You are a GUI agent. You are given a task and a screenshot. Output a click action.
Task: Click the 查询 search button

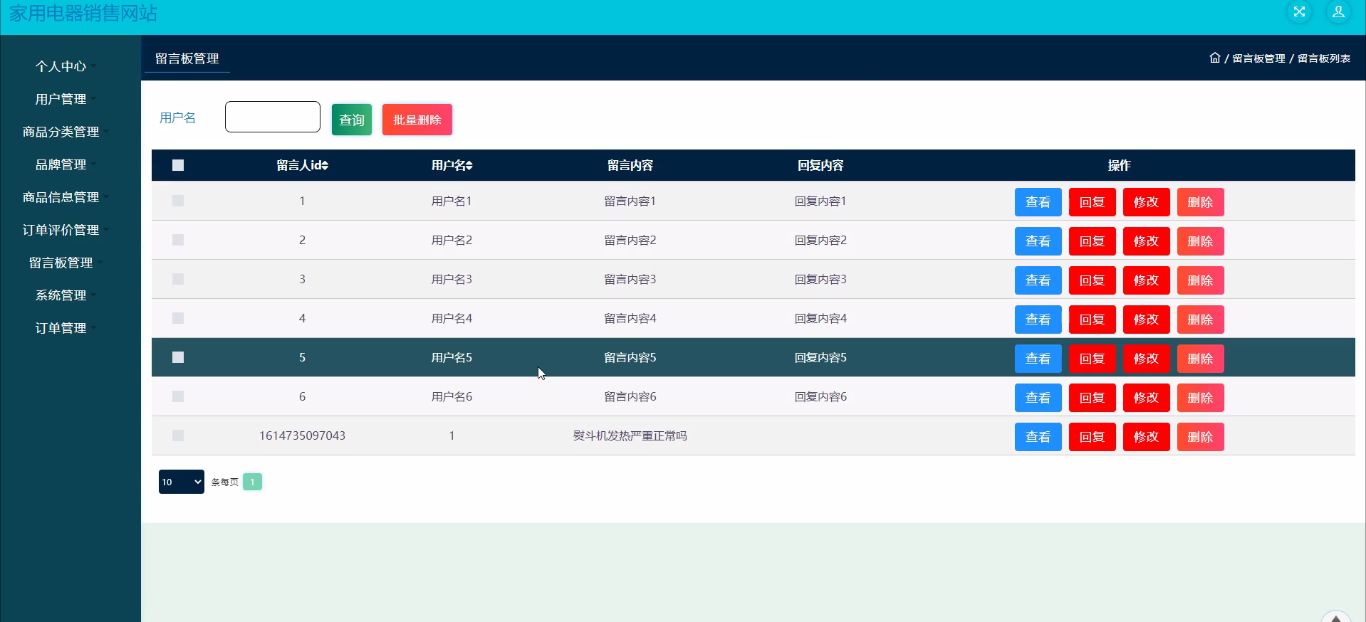click(x=352, y=120)
